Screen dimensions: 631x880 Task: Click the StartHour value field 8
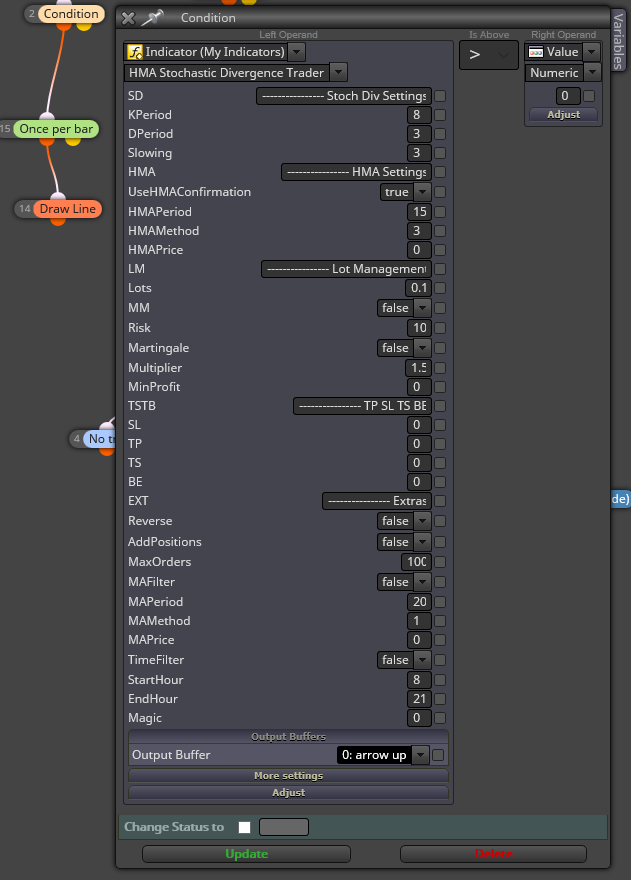(419, 680)
